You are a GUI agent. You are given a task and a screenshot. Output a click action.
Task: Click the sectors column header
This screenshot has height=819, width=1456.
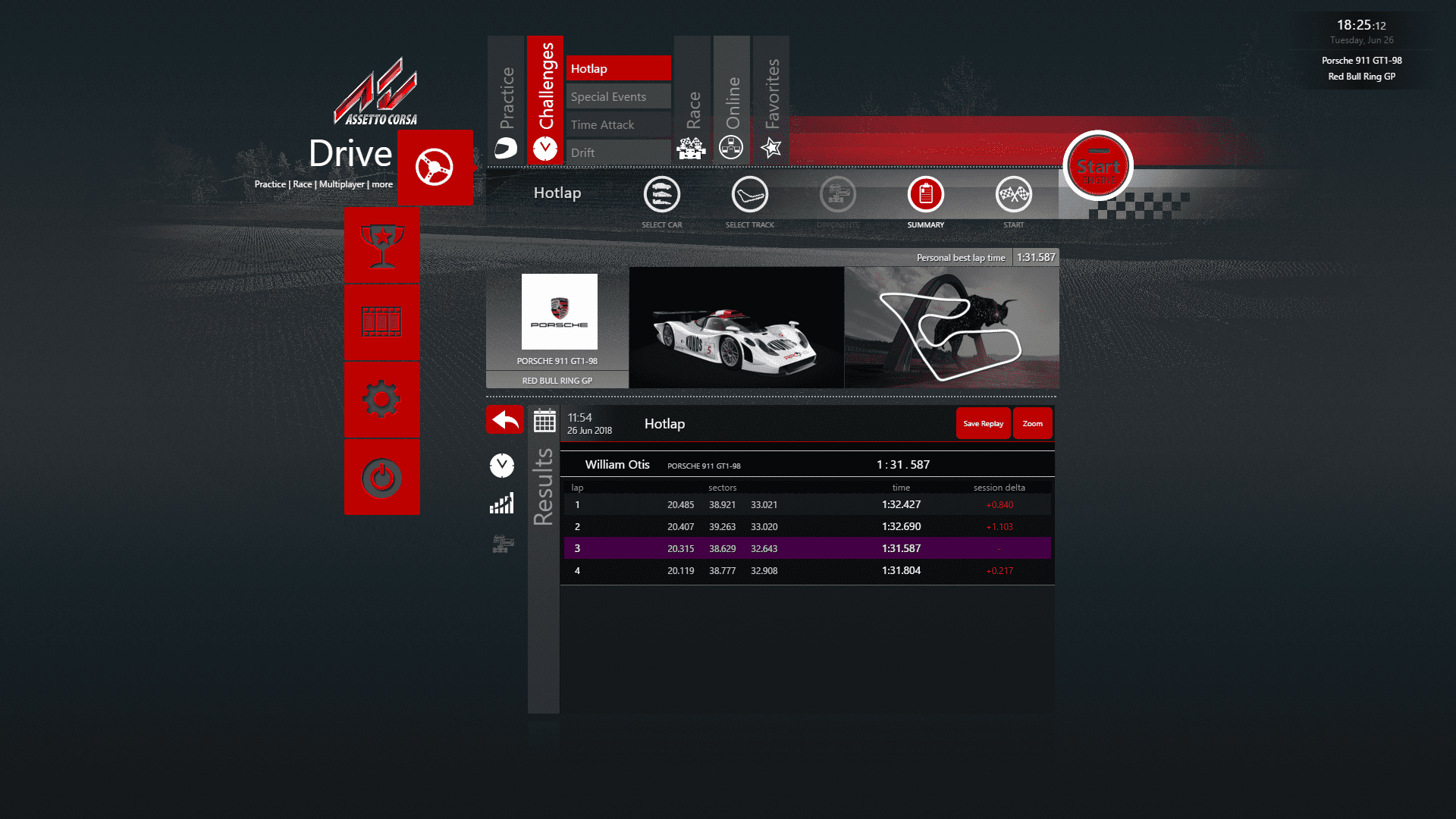pos(723,488)
